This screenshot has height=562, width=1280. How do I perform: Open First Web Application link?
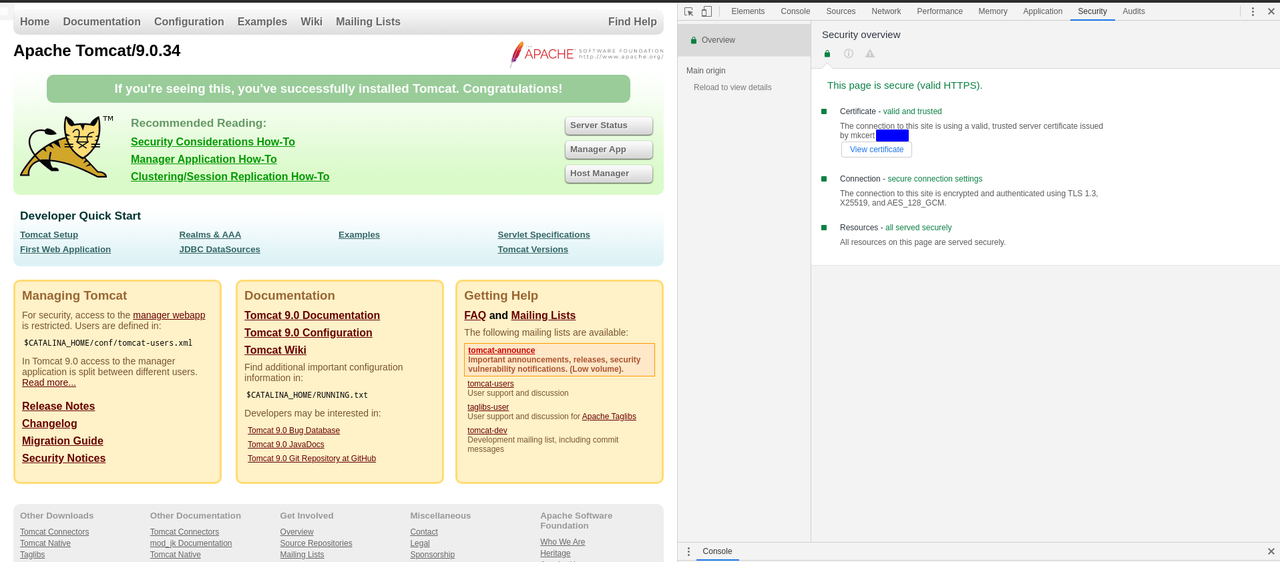[x=65, y=250]
